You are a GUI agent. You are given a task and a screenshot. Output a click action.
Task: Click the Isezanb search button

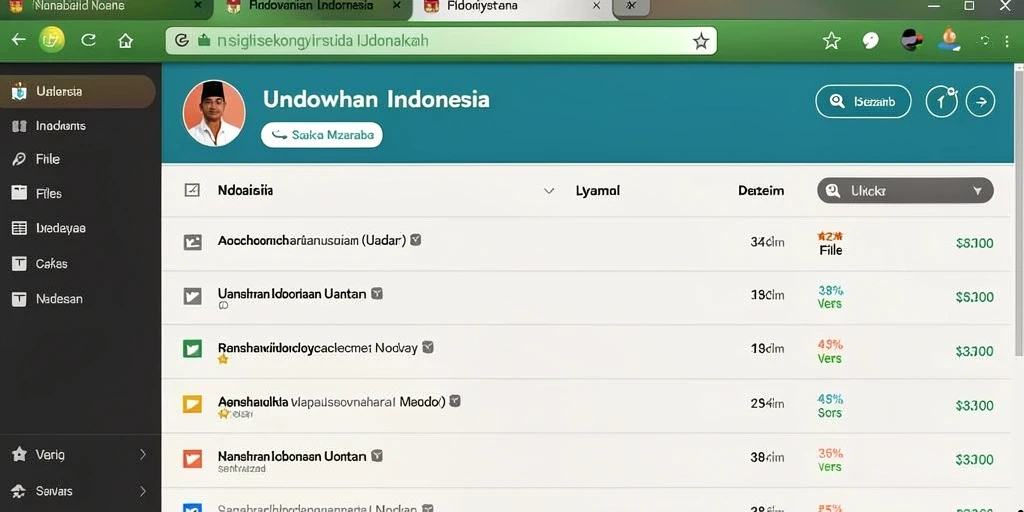pyautogui.click(x=863, y=101)
